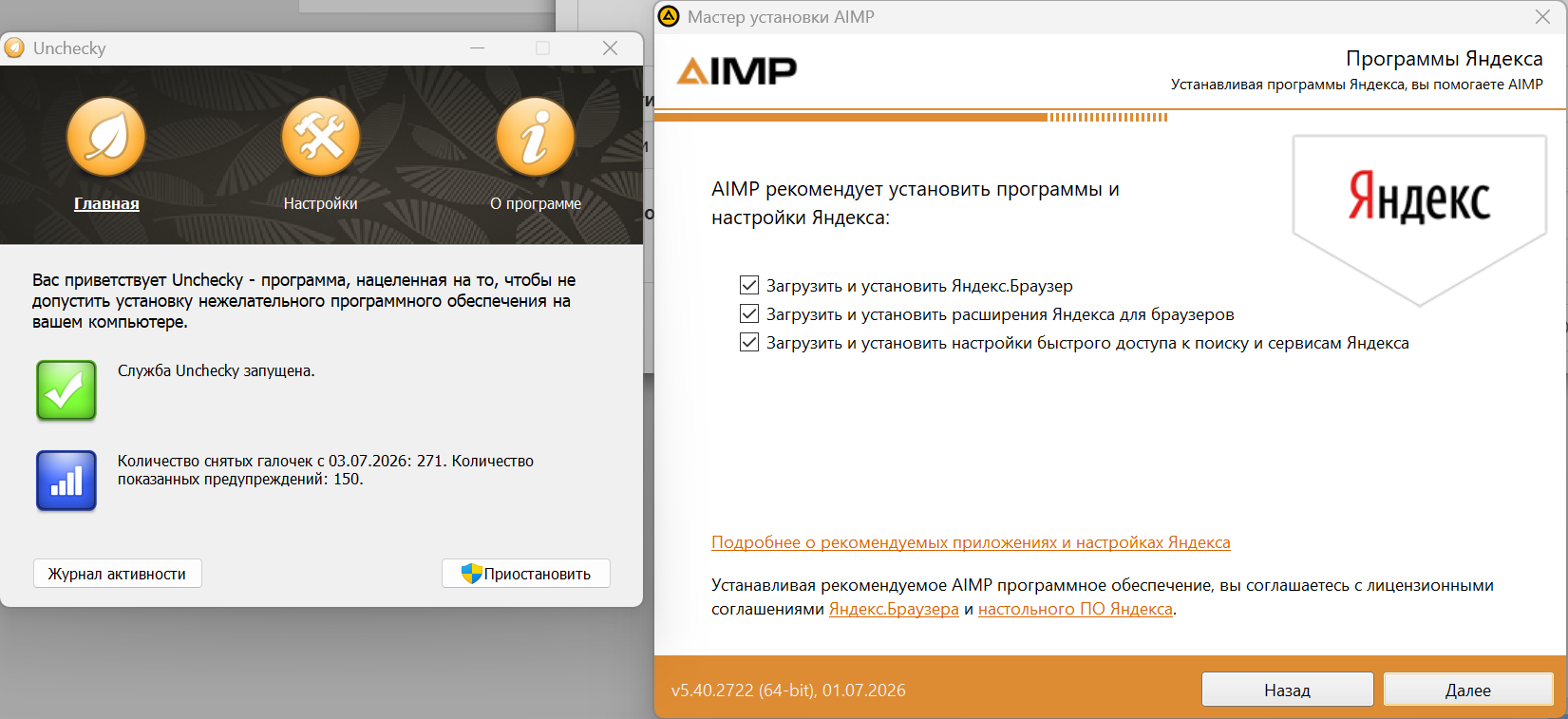Uncheck Загрузить и установить Яндекс.Браузер

click(749, 286)
